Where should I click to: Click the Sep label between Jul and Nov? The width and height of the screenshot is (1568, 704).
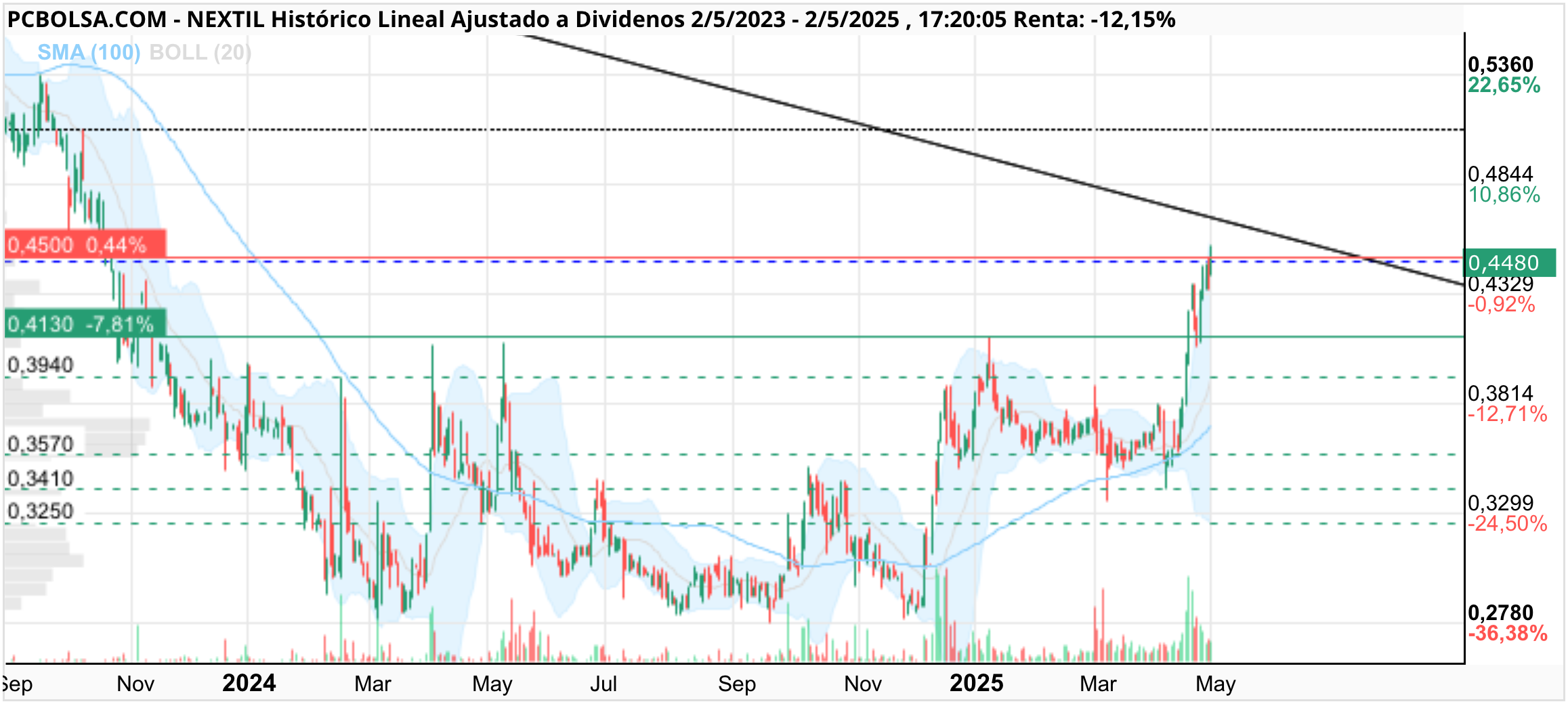[x=737, y=684]
